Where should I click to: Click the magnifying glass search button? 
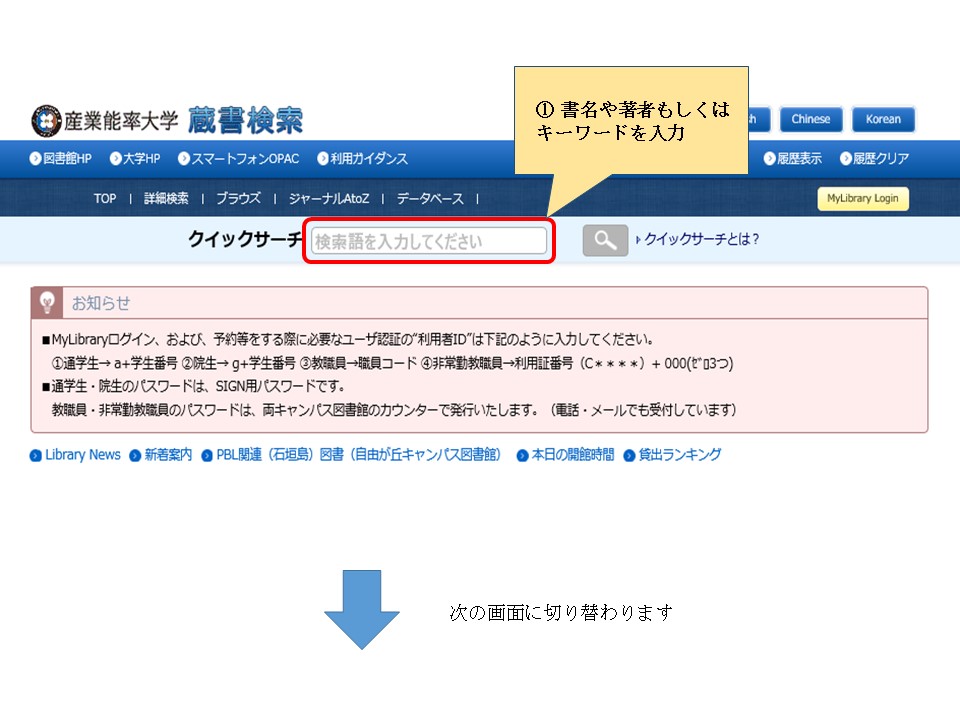(605, 240)
